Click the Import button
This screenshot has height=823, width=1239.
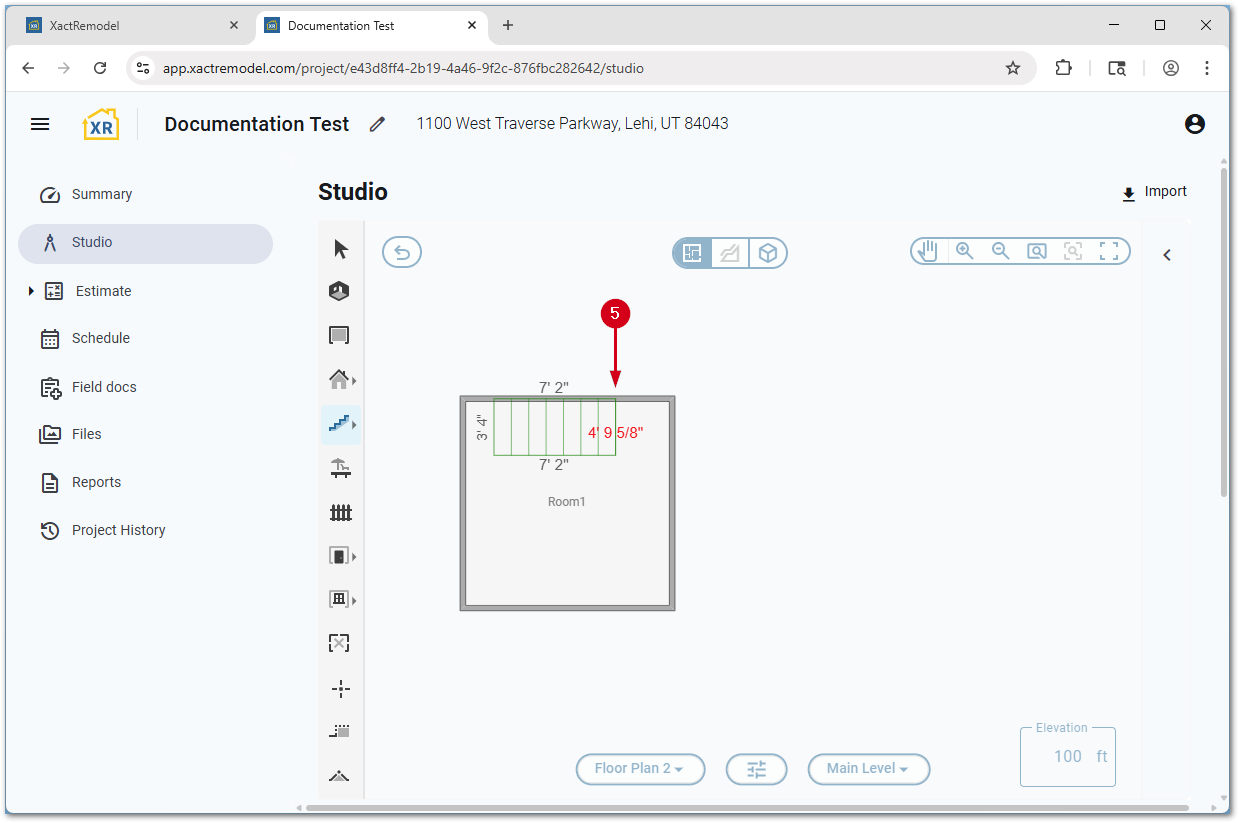point(1155,192)
